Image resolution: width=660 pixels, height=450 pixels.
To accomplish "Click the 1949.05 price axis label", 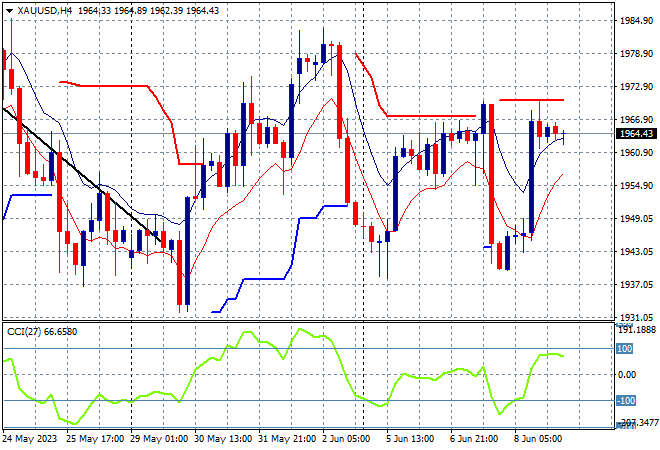I will [x=636, y=218].
